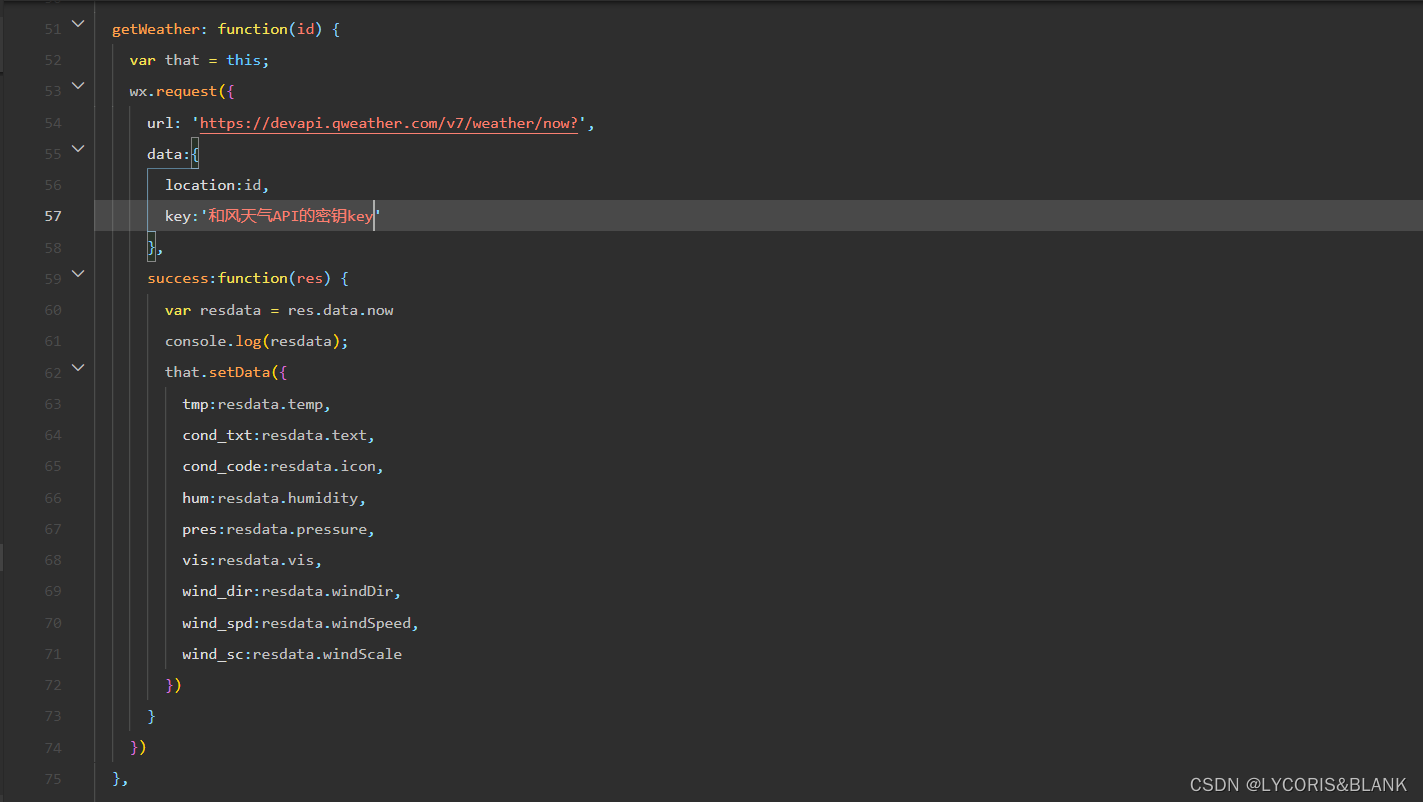Viewport: 1423px width, 802px height.
Task: Collapse the wx.request fold arrow at line 53
Action: pos(78,86)
